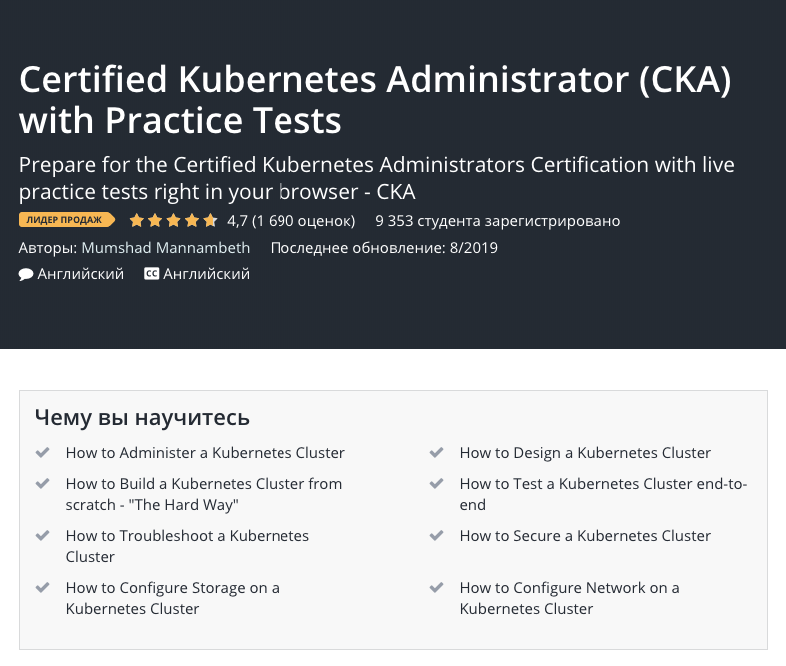Screen dimensions: 786x666
Task: Click the five-star rating icons
Action: pyautogui.click(x=173, y=221)
